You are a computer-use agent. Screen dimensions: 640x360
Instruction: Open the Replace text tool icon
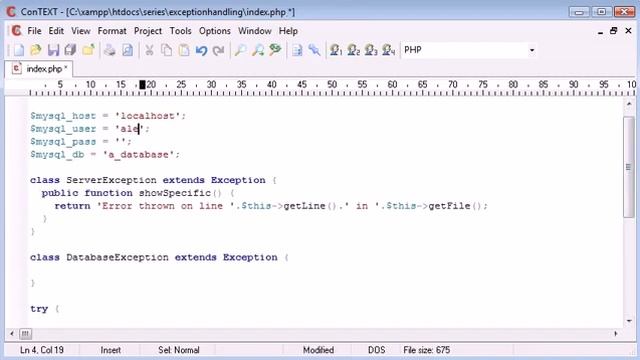coord(276,50)
